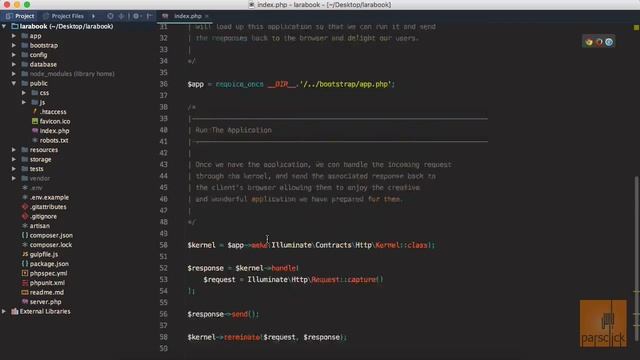Select the artisan file
This screenshot has width=640, height=360.
pos(40,226)
